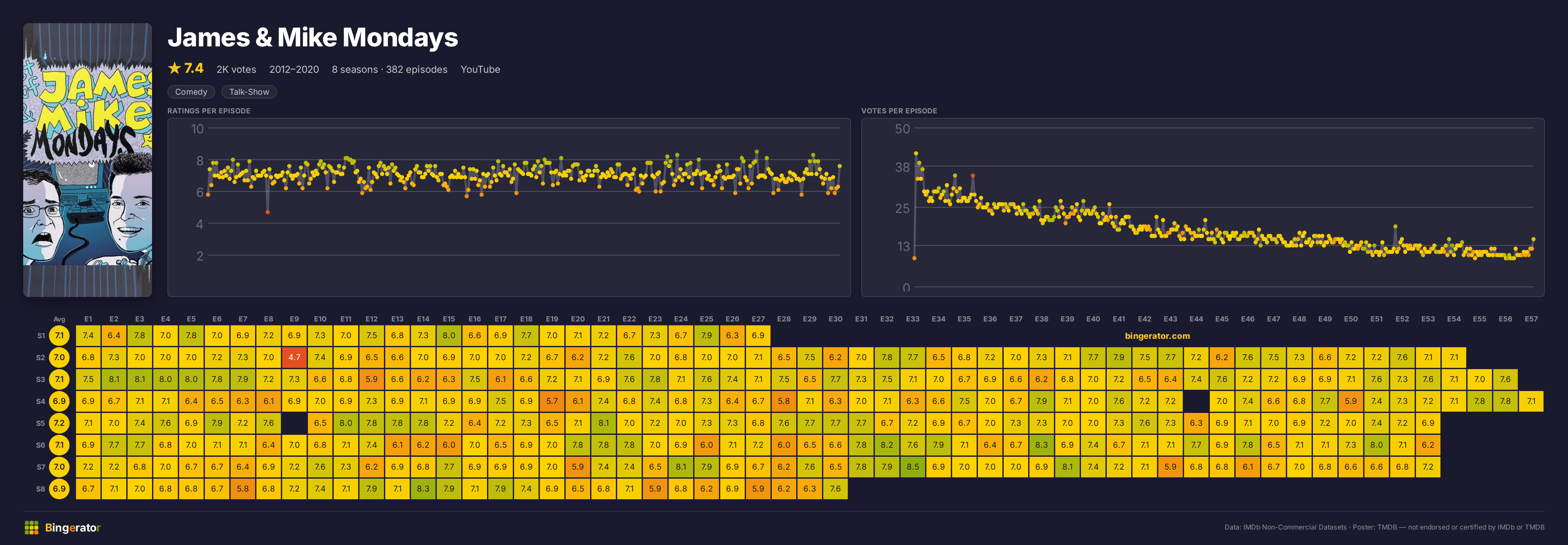Select S6 E38 cell rated 8.3
Viewport: 1568px width, 545px height.
pos(1041,445)
